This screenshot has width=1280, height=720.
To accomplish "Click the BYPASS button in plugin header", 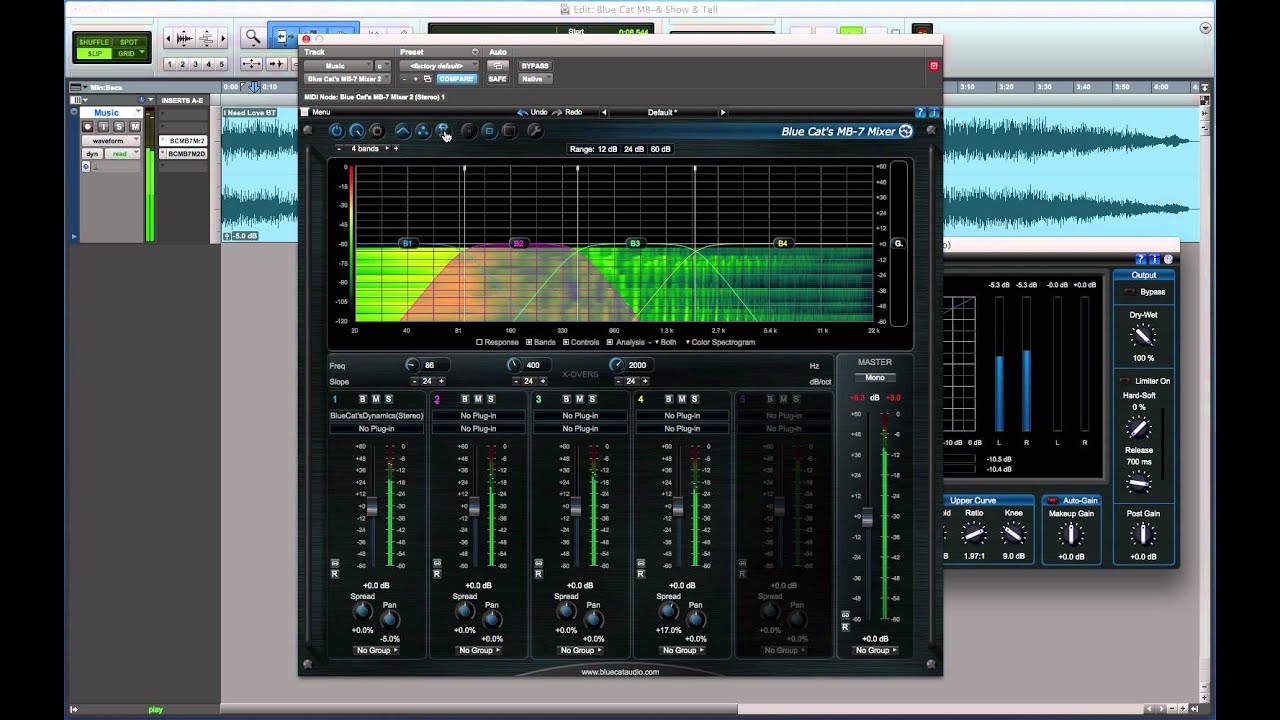I will point(535,66).
